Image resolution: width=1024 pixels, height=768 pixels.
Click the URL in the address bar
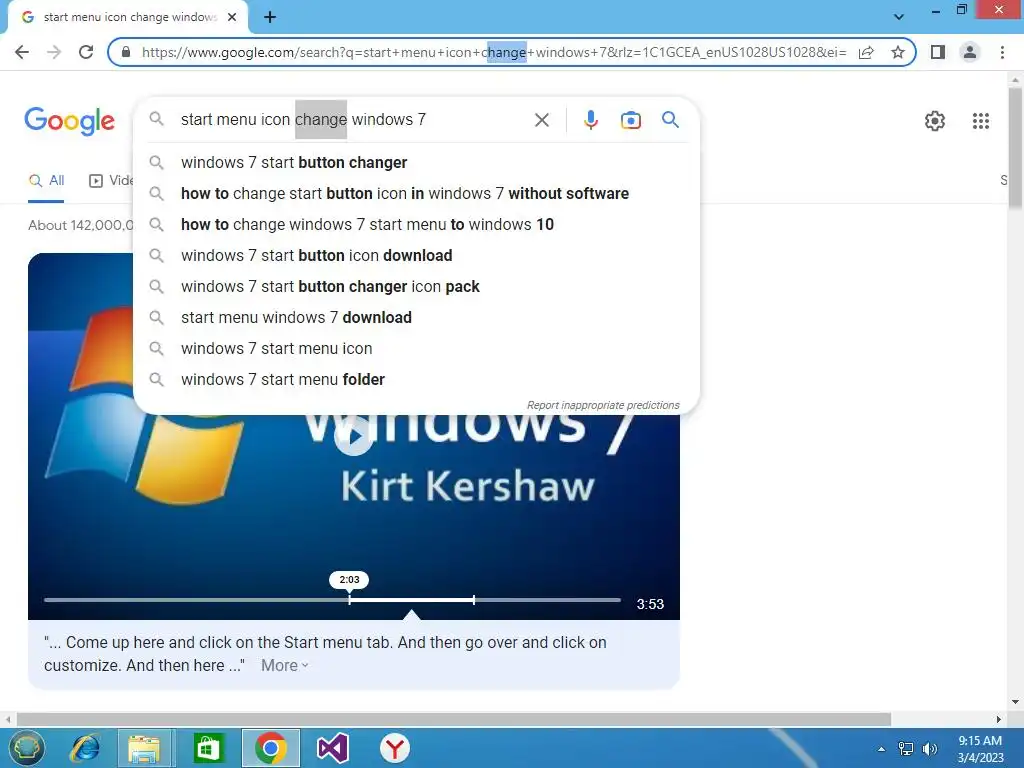pyautogui.click(x=494, y=52)
